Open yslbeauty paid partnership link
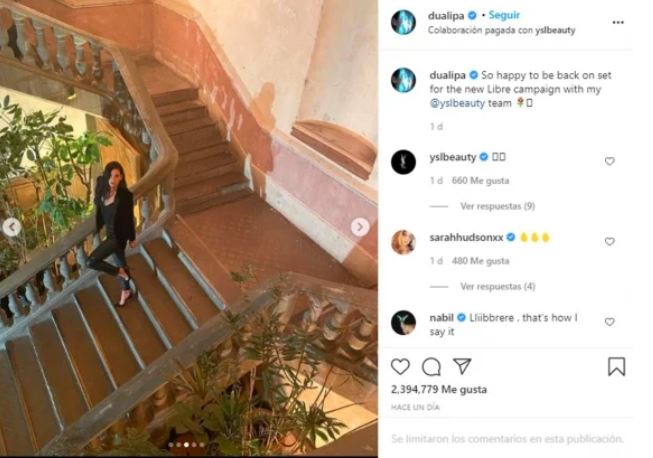The height and width of the screenshot is (458, 653). 555,30
